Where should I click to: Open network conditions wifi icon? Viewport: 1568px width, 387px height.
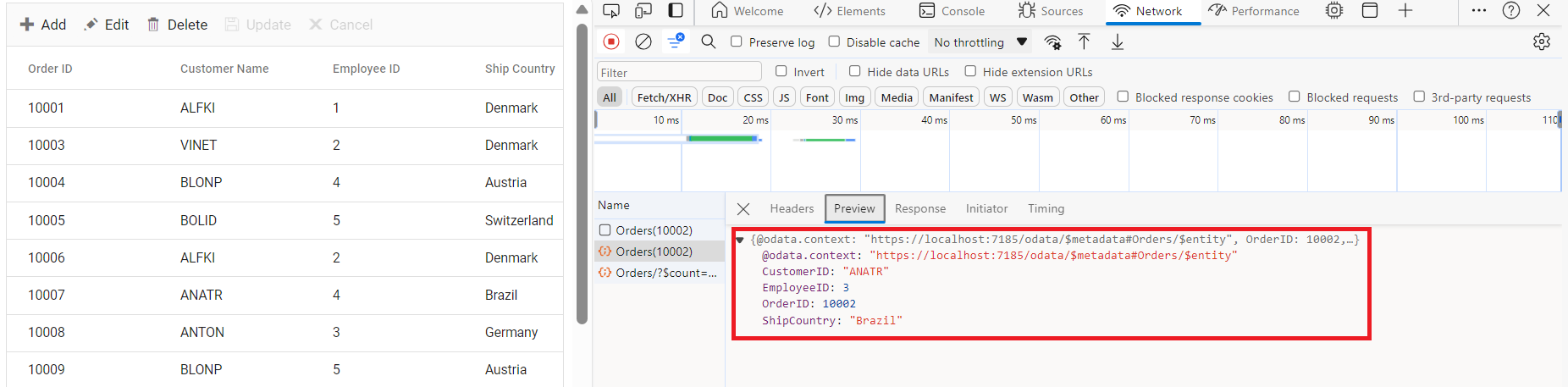[x=1052, y=42]
